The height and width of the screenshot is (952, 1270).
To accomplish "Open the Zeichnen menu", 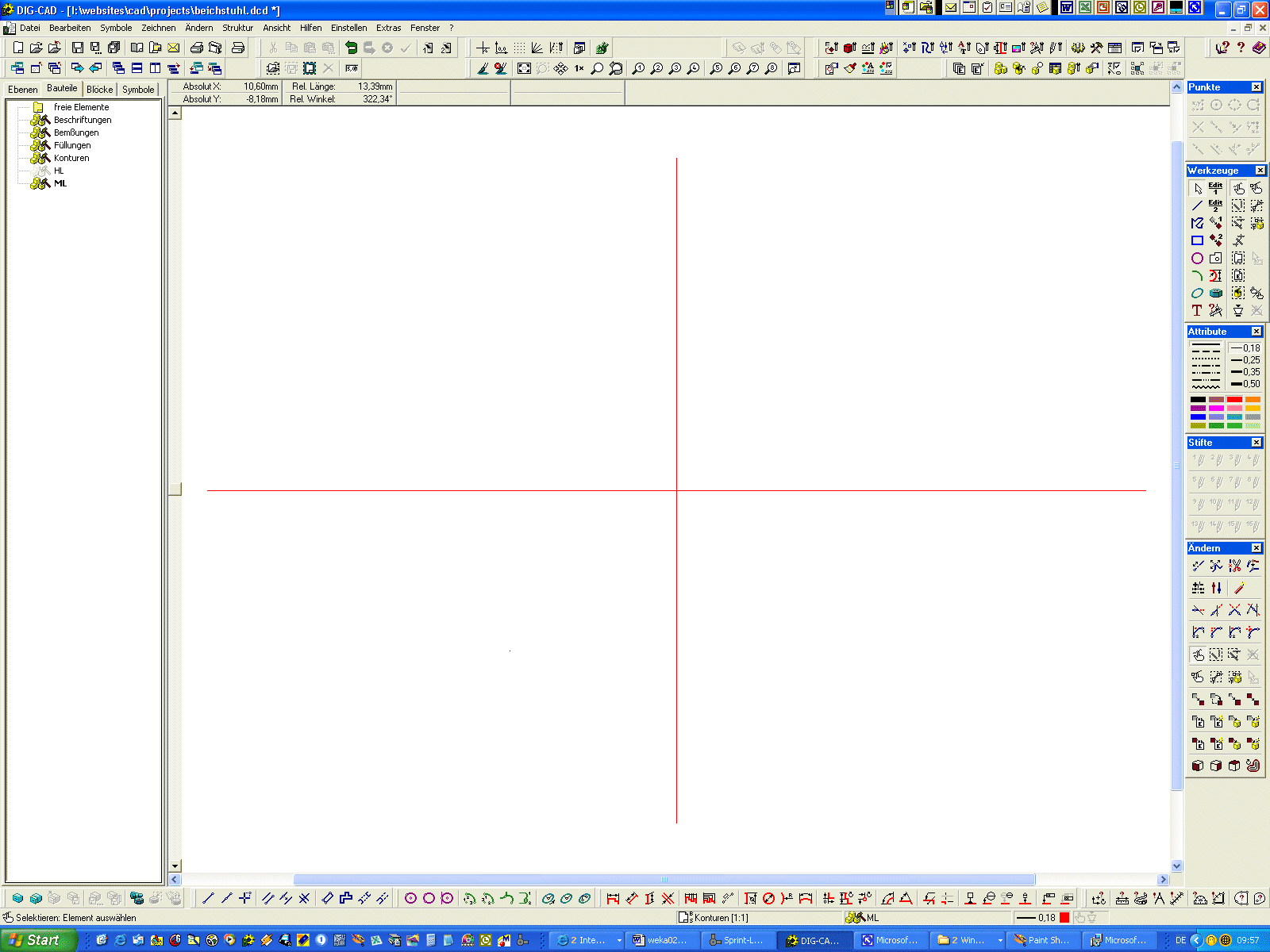I will pos(159,28).
